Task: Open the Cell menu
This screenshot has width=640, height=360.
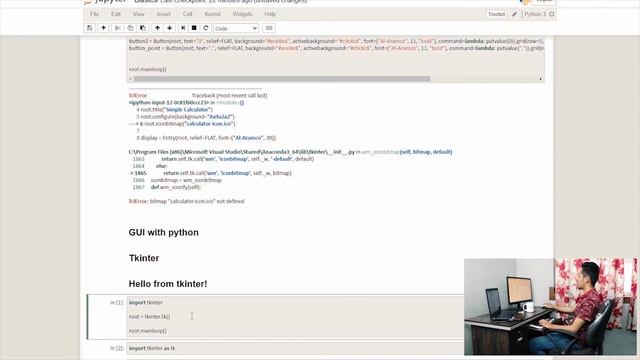Action: pos(187,14)
